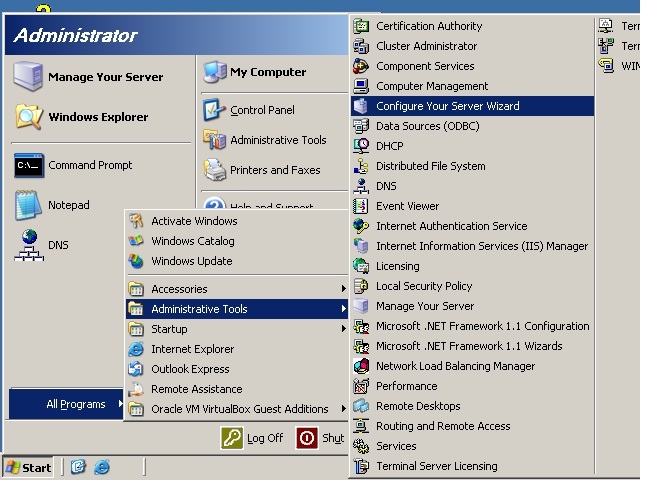Image resolution: width=645 pixels, height=485 pixels.
Task: Click the Performance icon
Action: click(361, 386)
